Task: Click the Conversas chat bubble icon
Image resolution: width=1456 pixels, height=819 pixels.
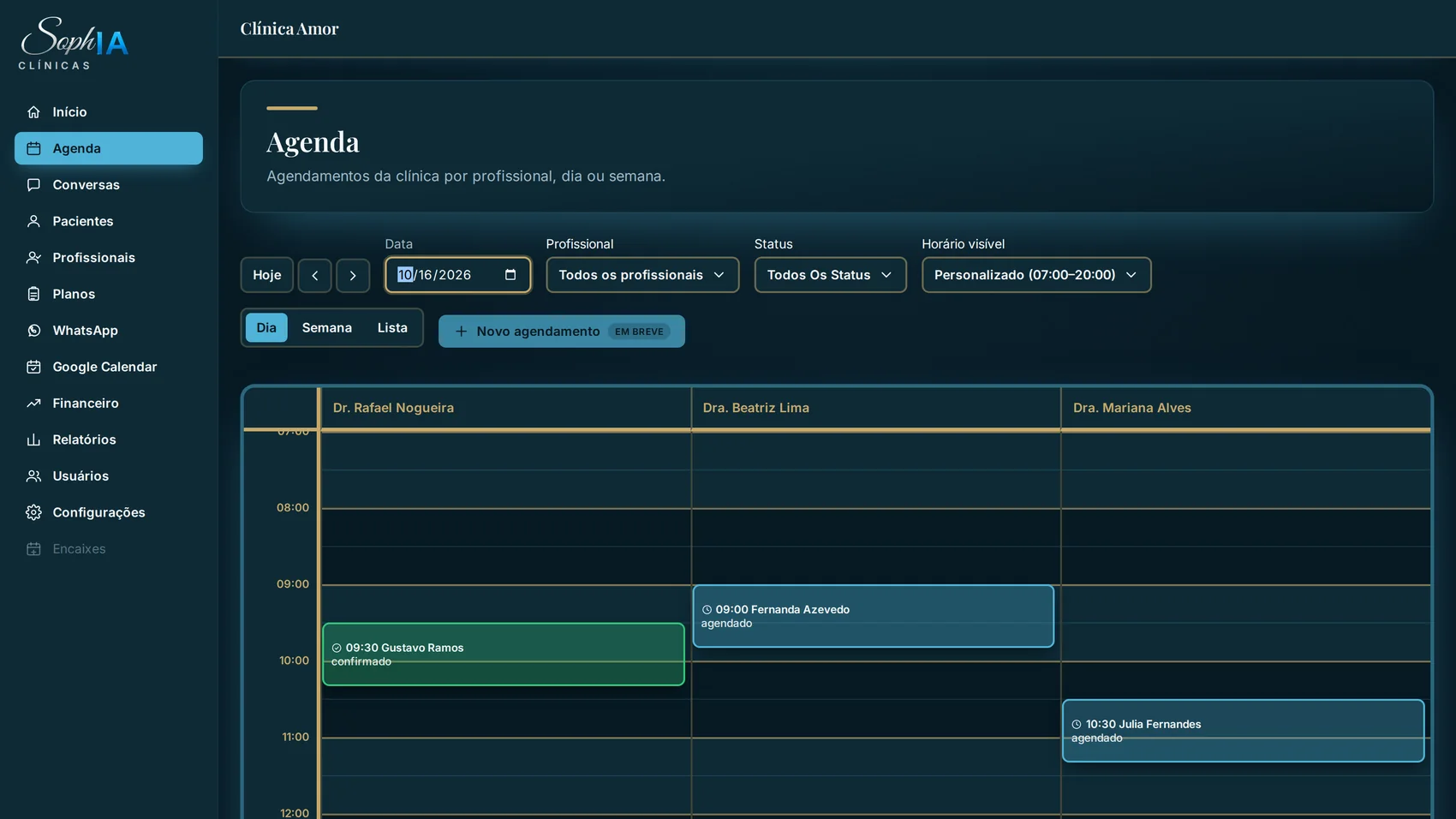Action: (33, 185)
